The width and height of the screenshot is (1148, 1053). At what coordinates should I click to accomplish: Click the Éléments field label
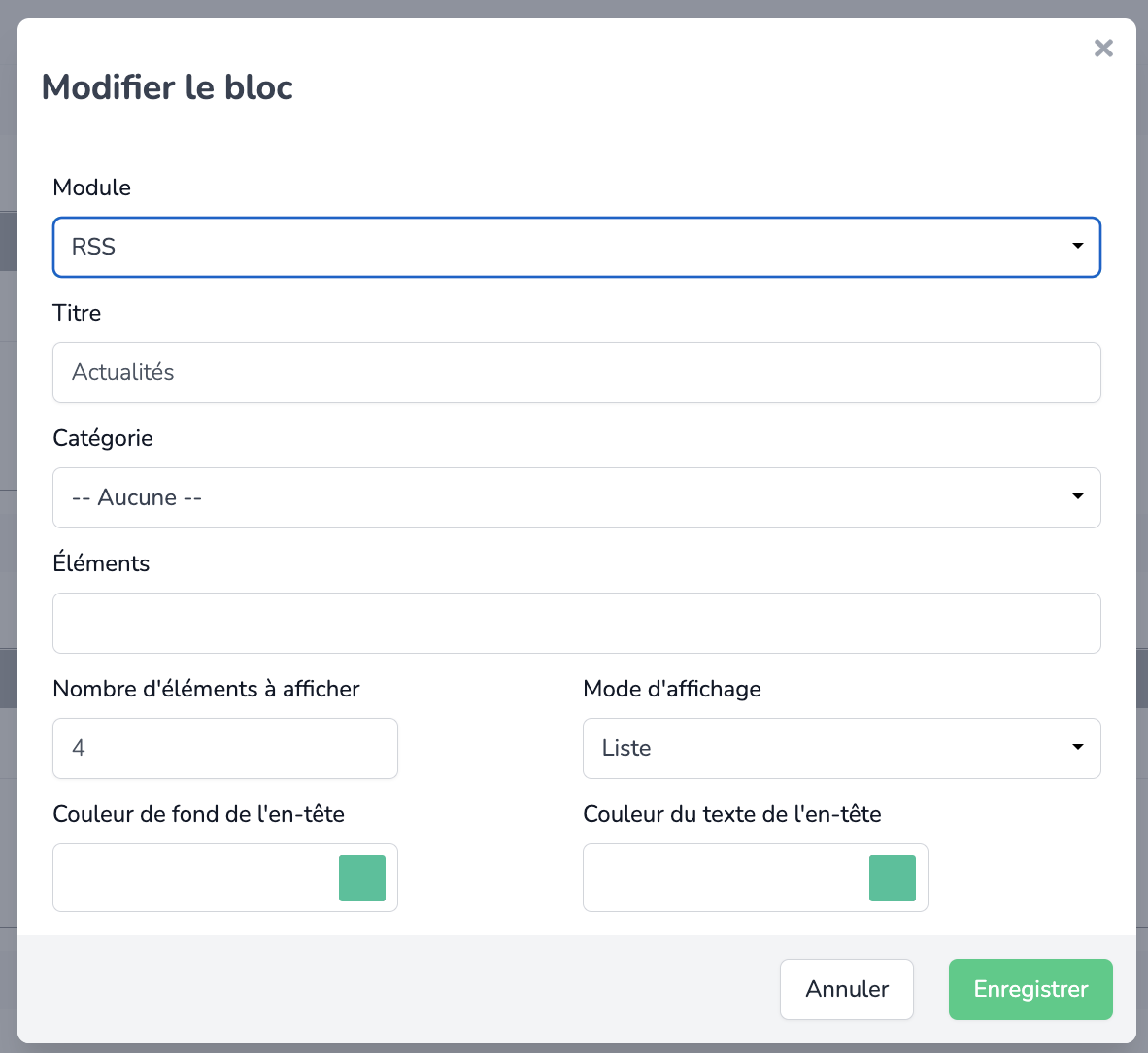click(x=101, y=563)
